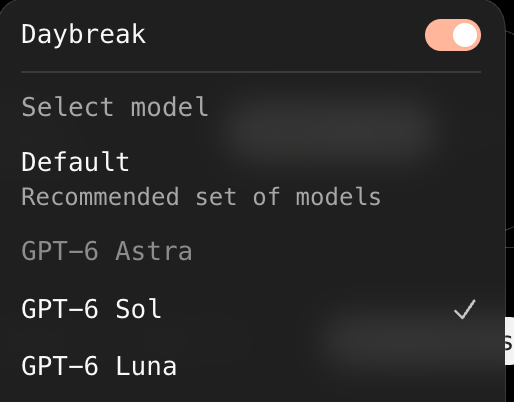Choose the GPT-6 Sol model
This screenshot has height=402, width=514.
point(251,309)
